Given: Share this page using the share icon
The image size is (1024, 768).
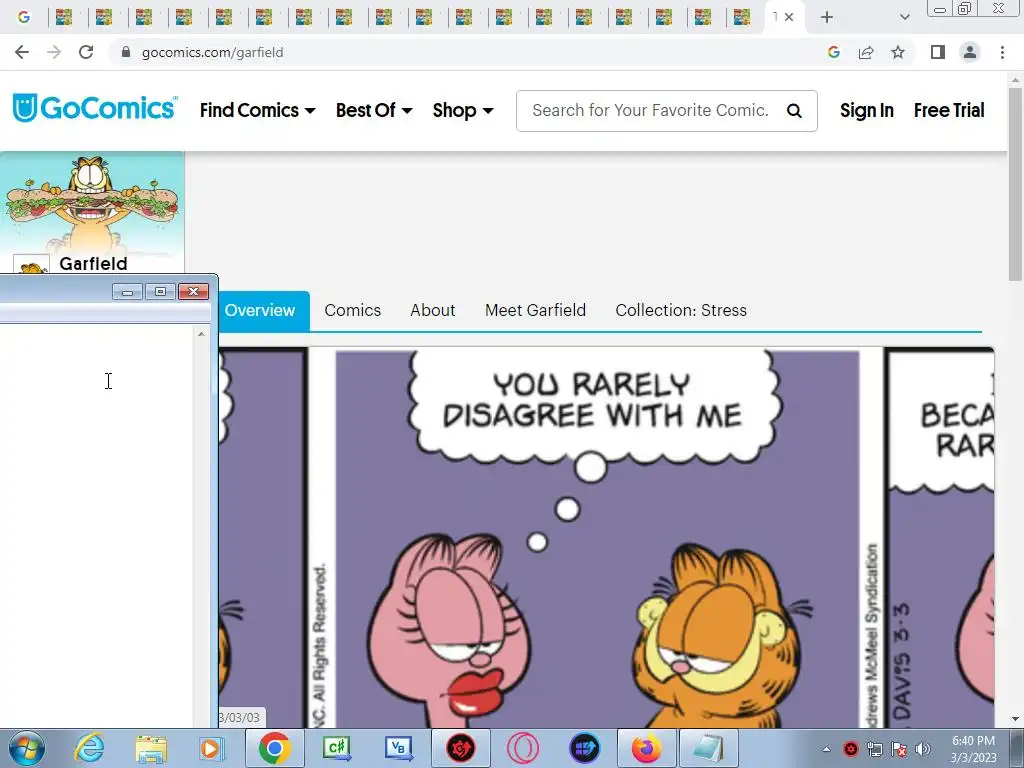Looking at the screenshot, I should point(866,52).
